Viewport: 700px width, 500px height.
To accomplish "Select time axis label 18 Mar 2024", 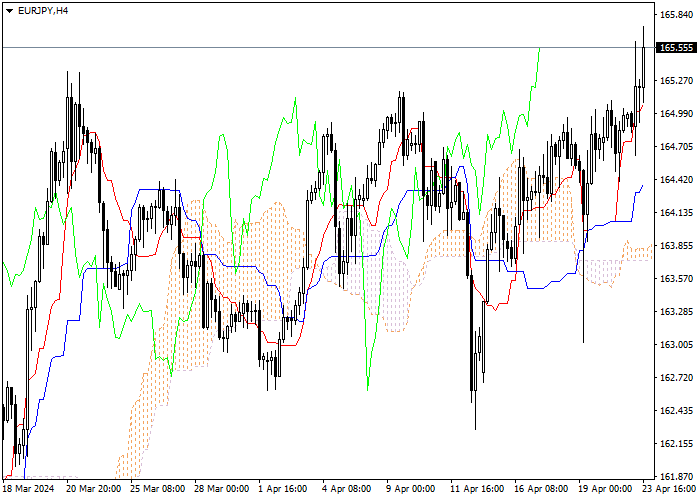I will [29, 489].
